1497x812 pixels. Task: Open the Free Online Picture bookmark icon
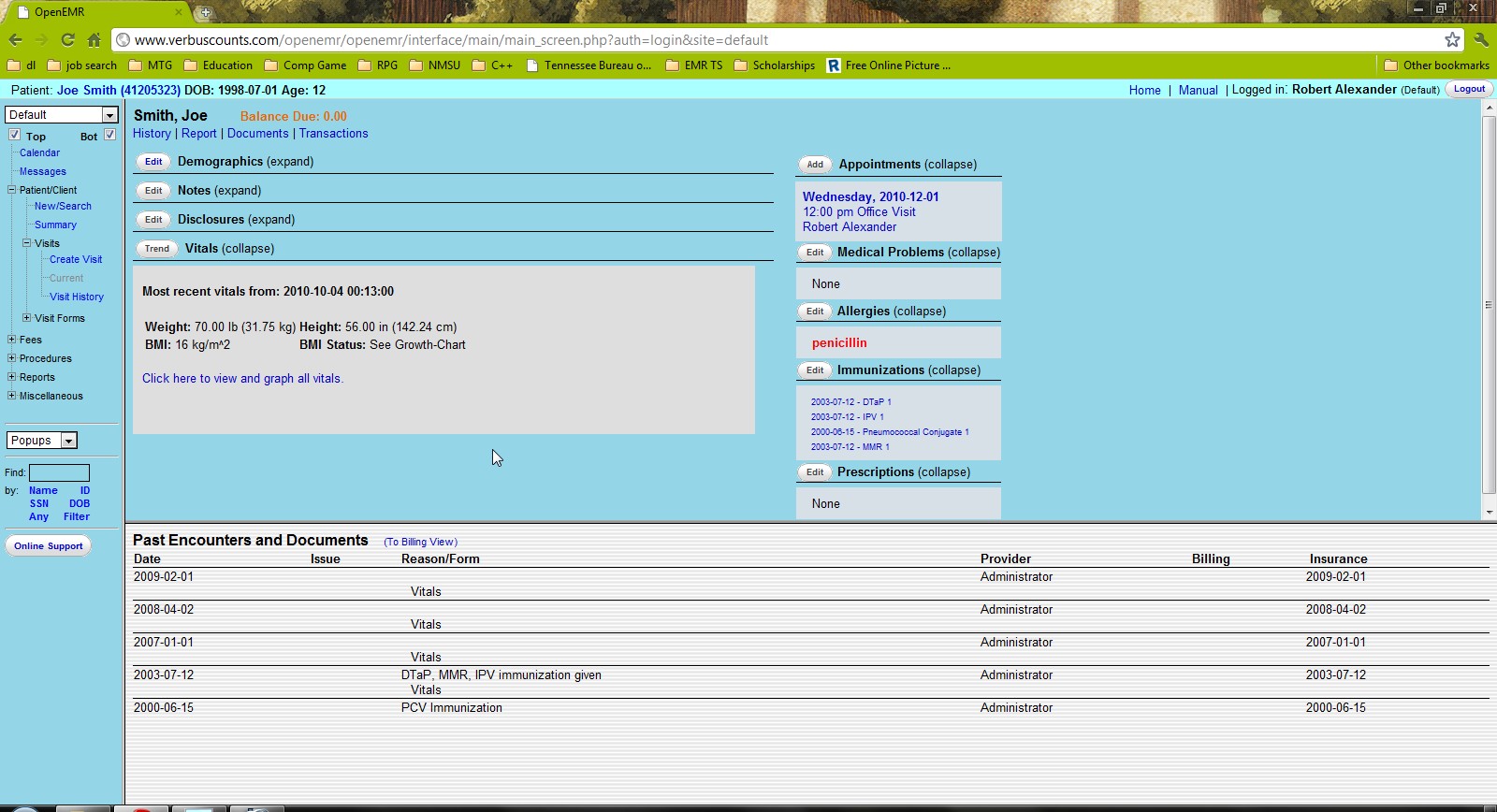(834, 65)
